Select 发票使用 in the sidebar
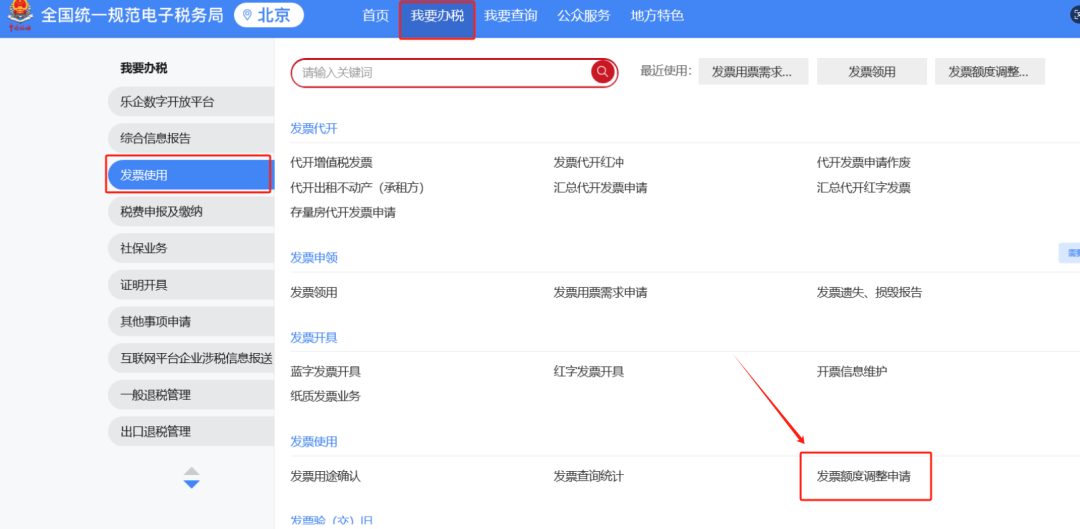1080x529 pixels. (189, 175)
